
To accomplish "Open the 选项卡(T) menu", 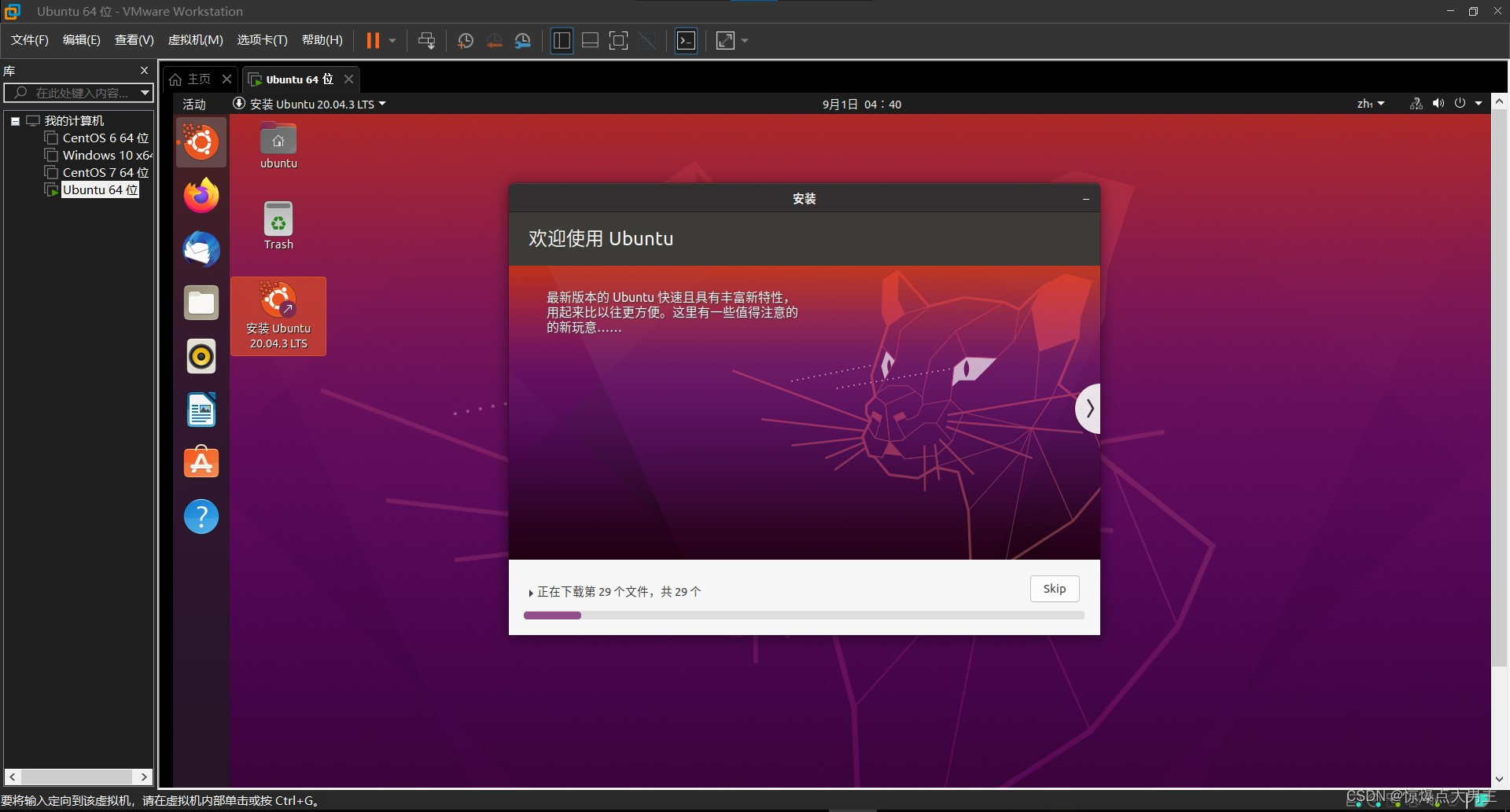I will (262, 40).
